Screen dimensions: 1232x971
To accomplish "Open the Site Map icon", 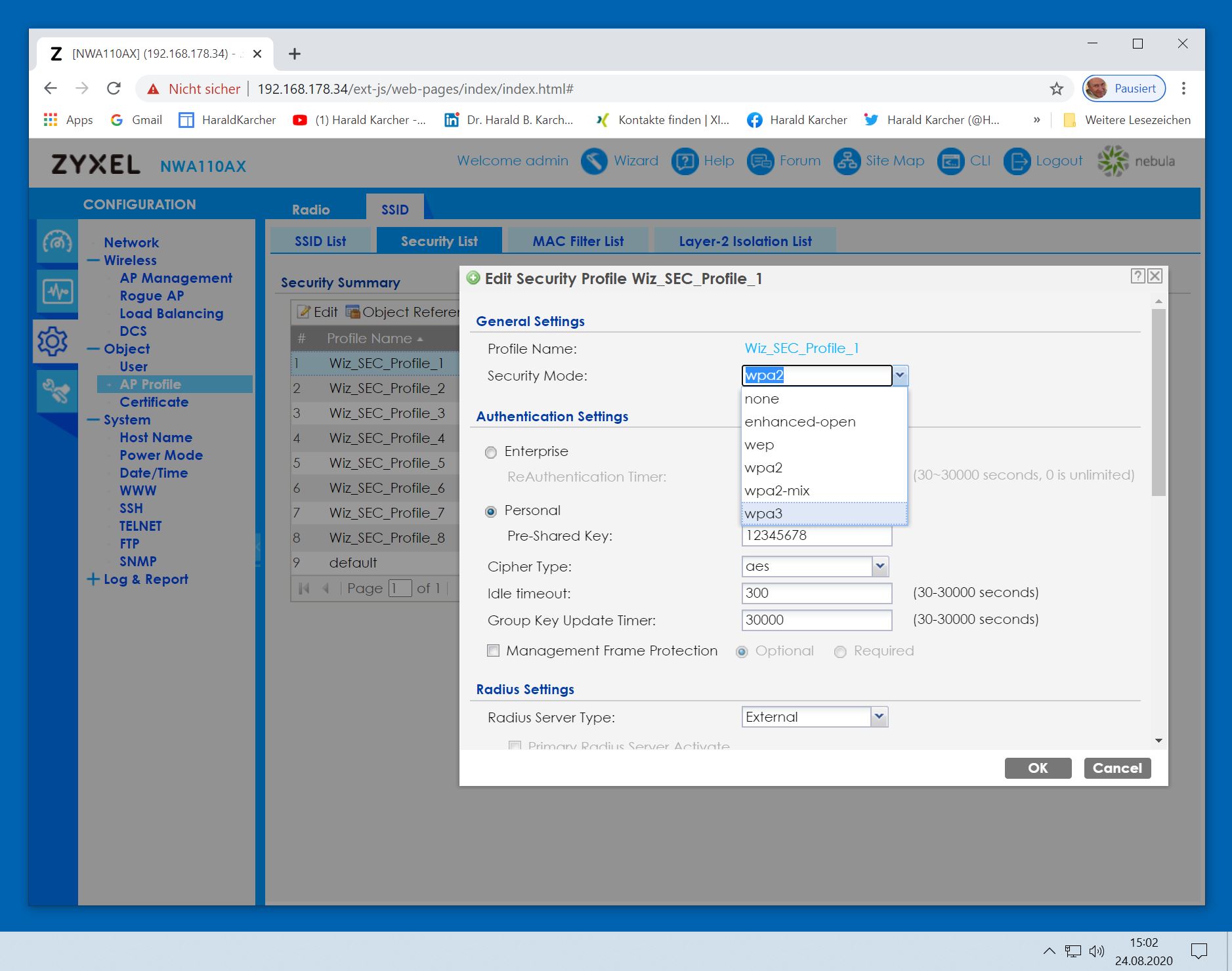I will [x=847, y=161].
